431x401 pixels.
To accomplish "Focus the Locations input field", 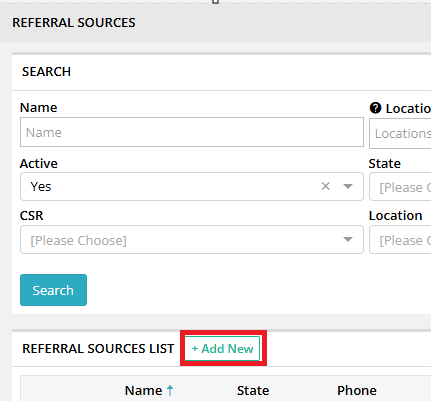I will point(400,134).
